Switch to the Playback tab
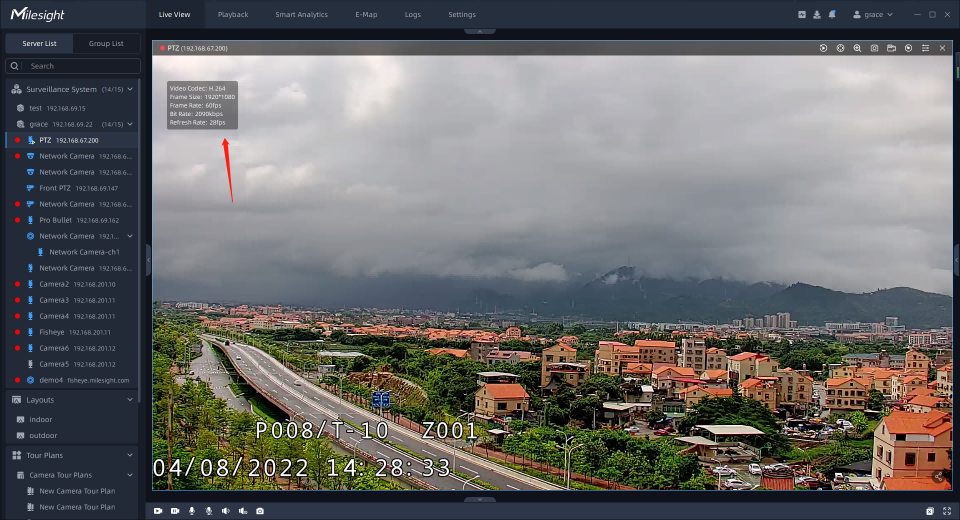Screen dimensions: 960x520 (233, 15)
